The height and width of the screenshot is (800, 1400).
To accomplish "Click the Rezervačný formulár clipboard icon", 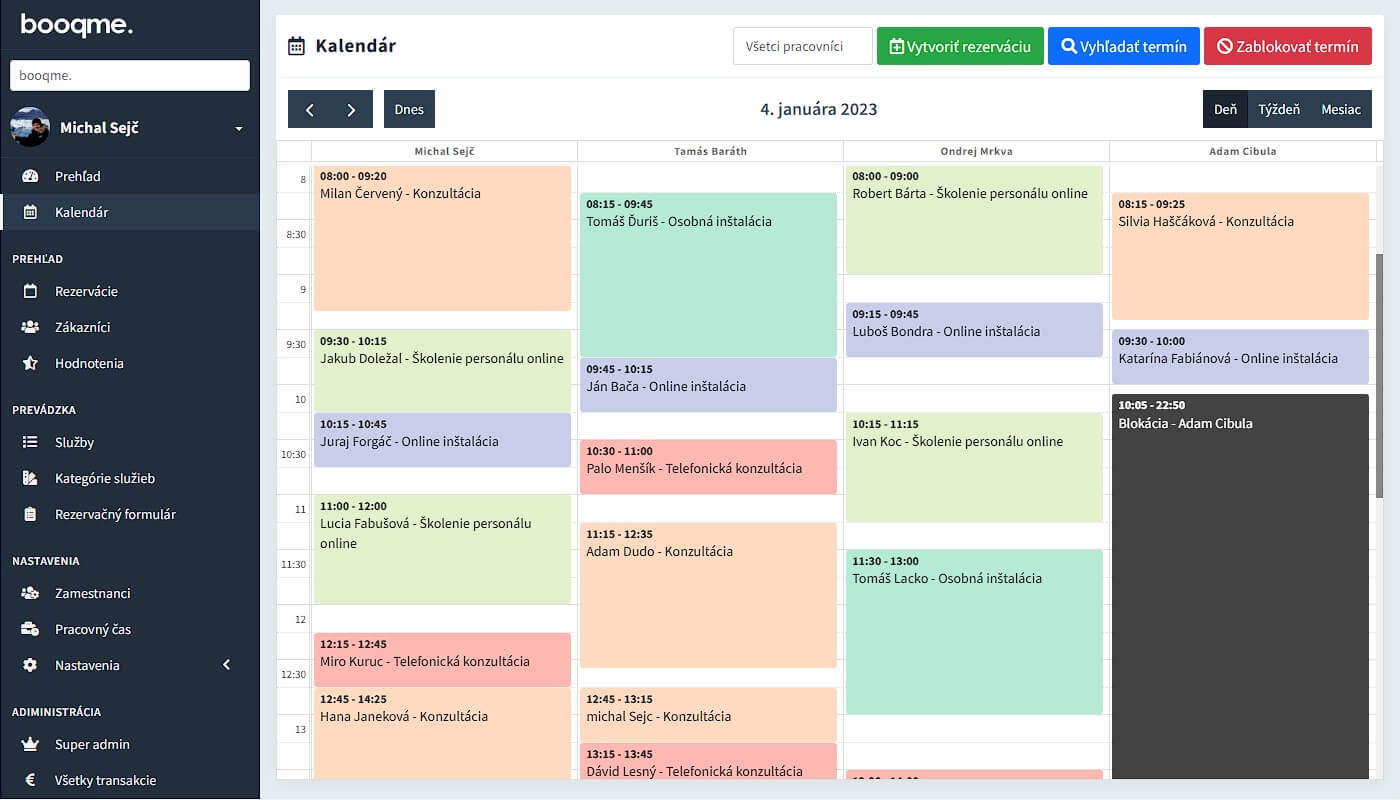I will (x=30, y=514).
